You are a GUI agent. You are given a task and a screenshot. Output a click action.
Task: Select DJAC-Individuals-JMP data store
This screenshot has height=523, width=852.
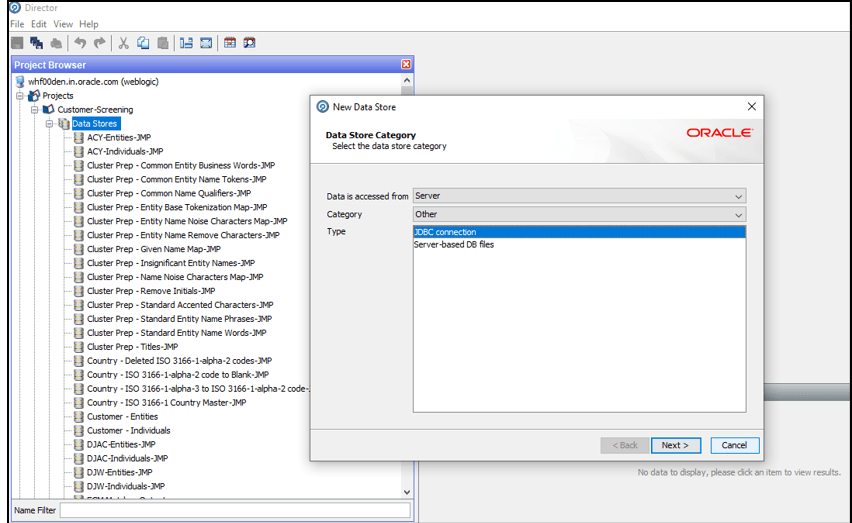(x=128, y=459)
